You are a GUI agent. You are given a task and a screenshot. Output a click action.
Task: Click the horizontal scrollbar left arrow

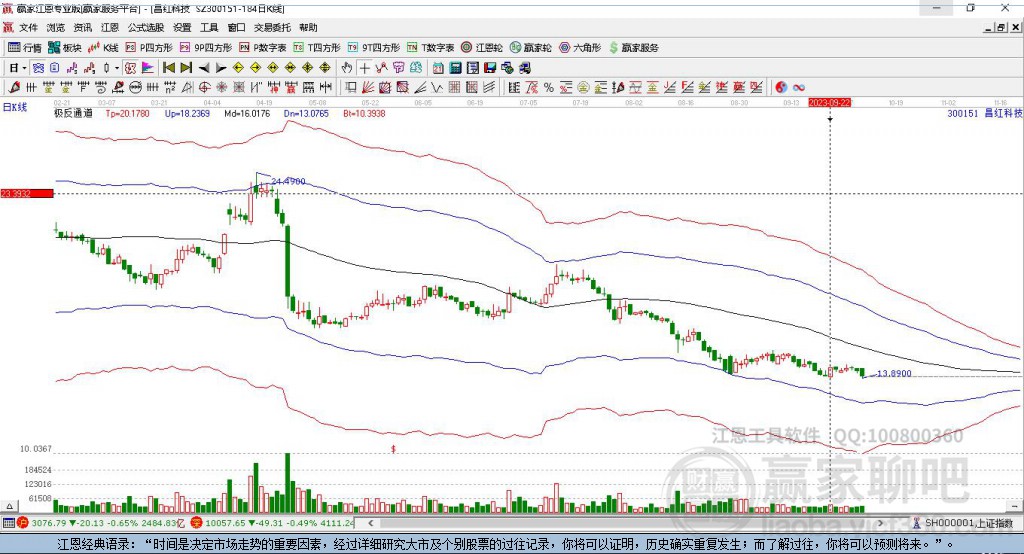(x=371, y=523)
